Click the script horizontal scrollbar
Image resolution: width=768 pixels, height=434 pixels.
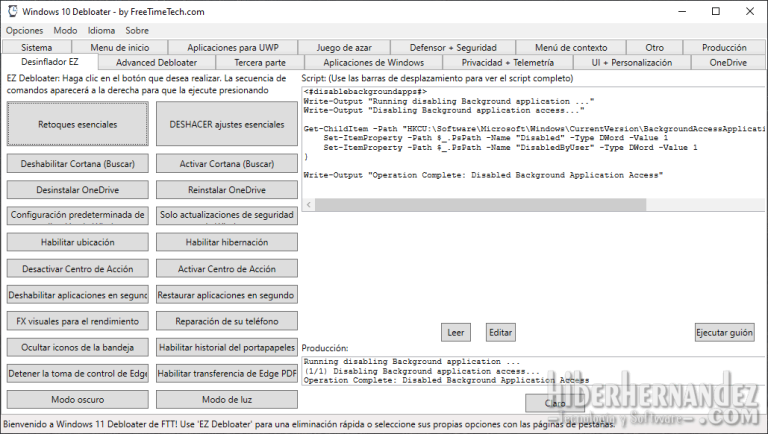(x=530, y=204)
